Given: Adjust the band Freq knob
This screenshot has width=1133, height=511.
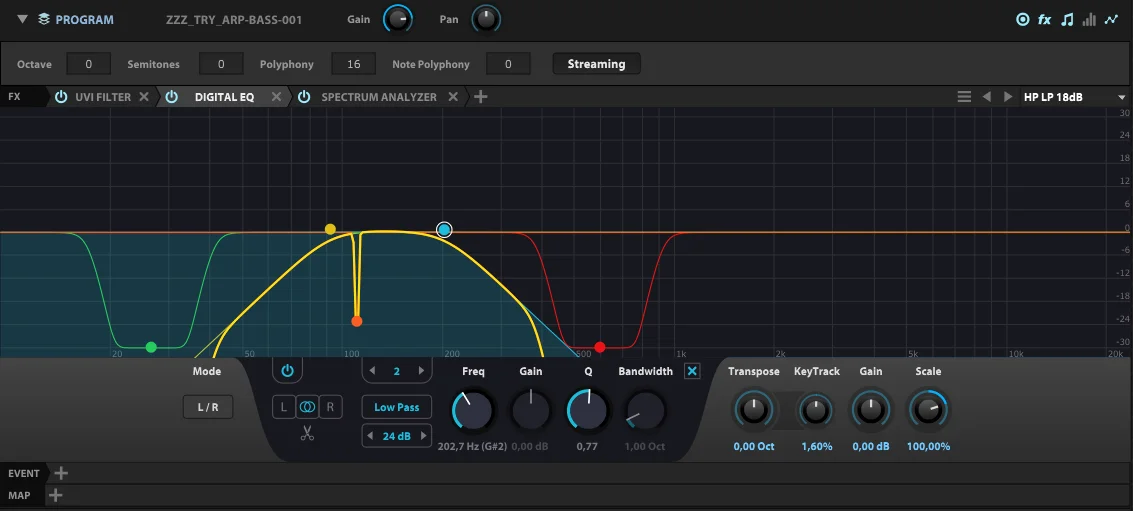Looking at the screenshot, I should tap(473, 410).
